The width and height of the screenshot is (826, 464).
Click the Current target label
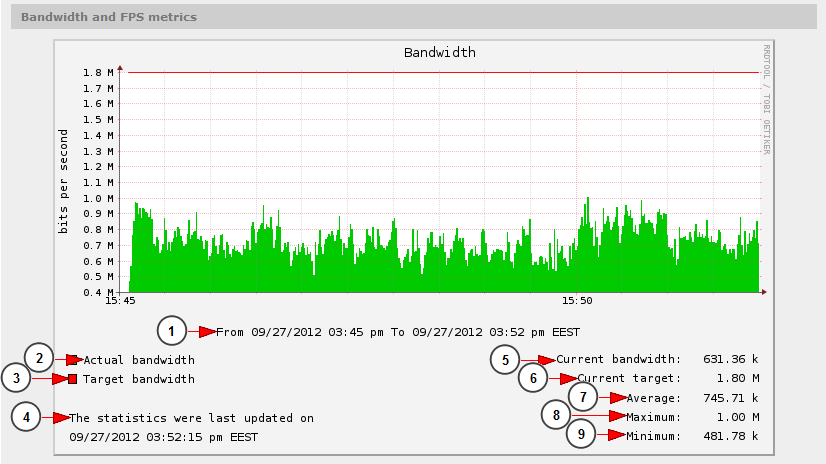coord(629,378)
